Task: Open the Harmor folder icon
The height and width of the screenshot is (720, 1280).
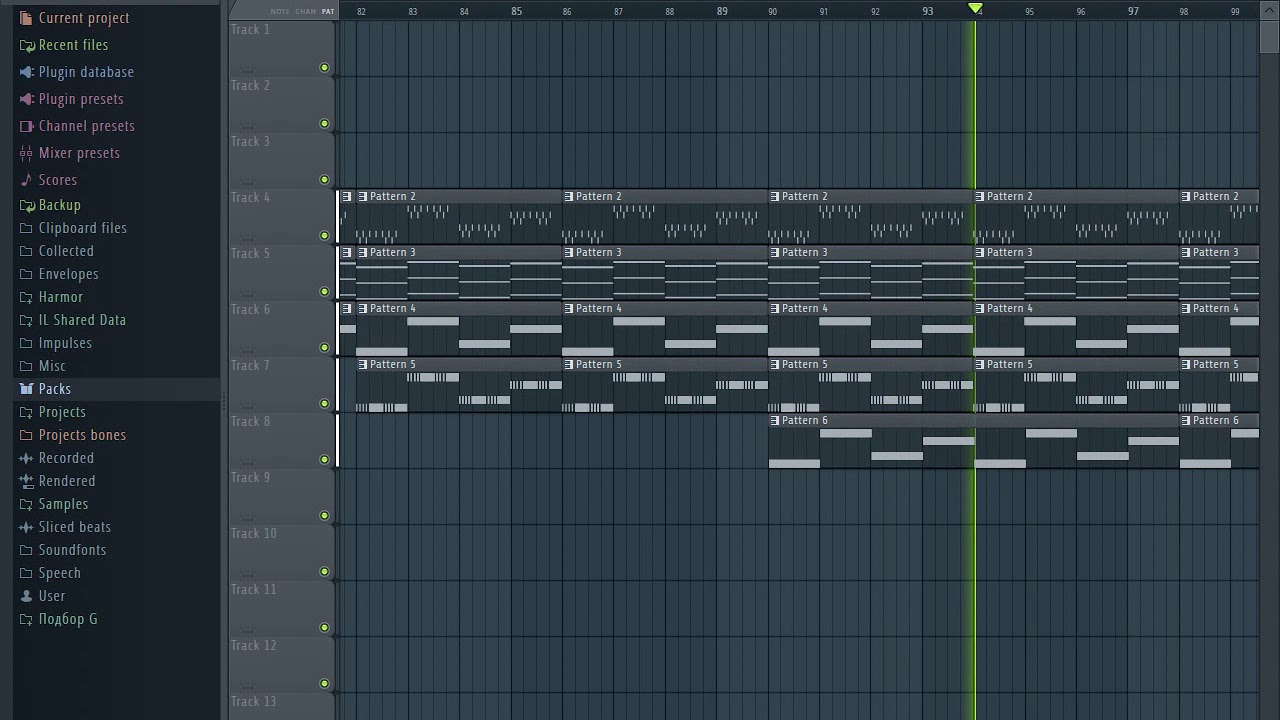Action: [x=26, y=297]
